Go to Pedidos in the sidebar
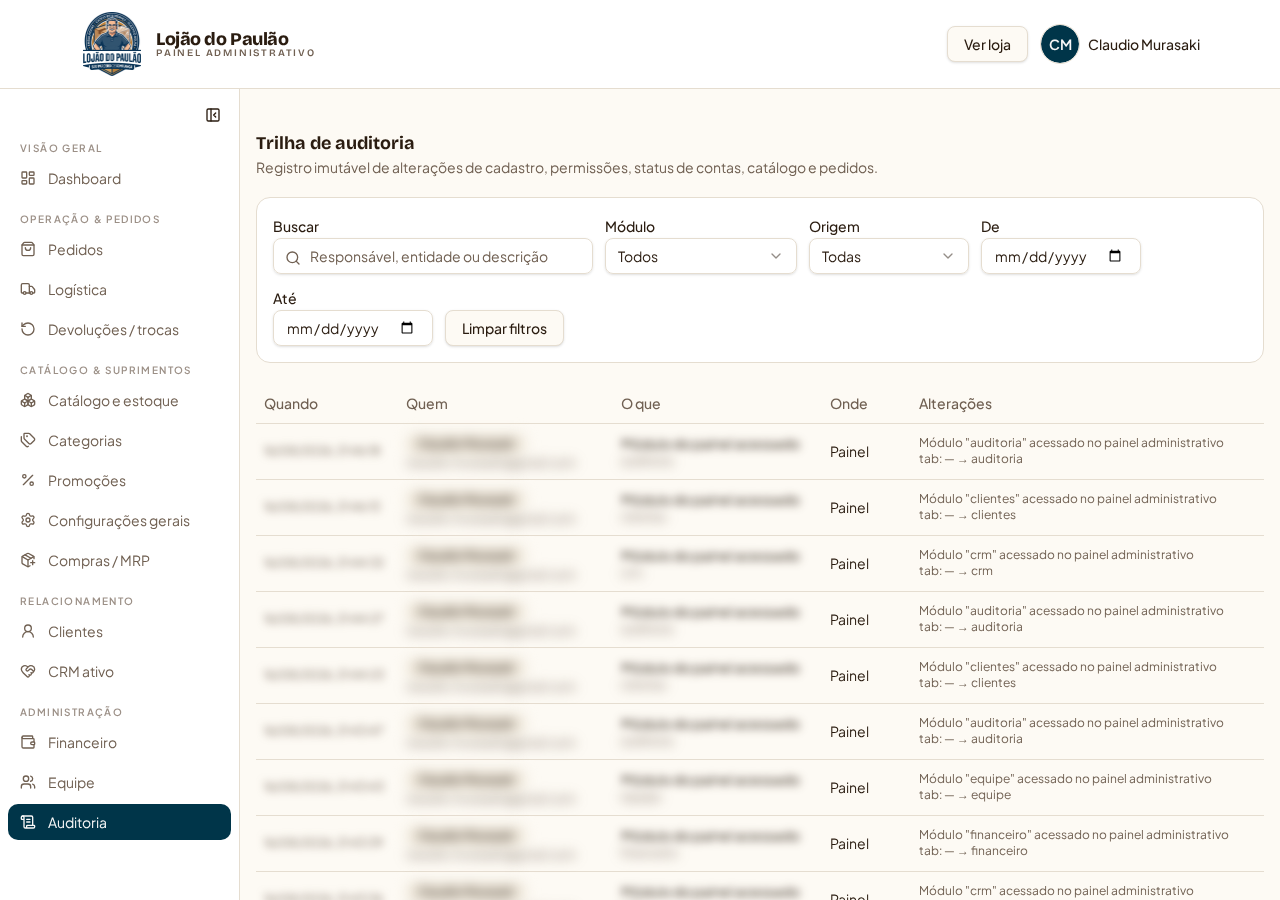The image size is (1280, 900). [119, 249]
